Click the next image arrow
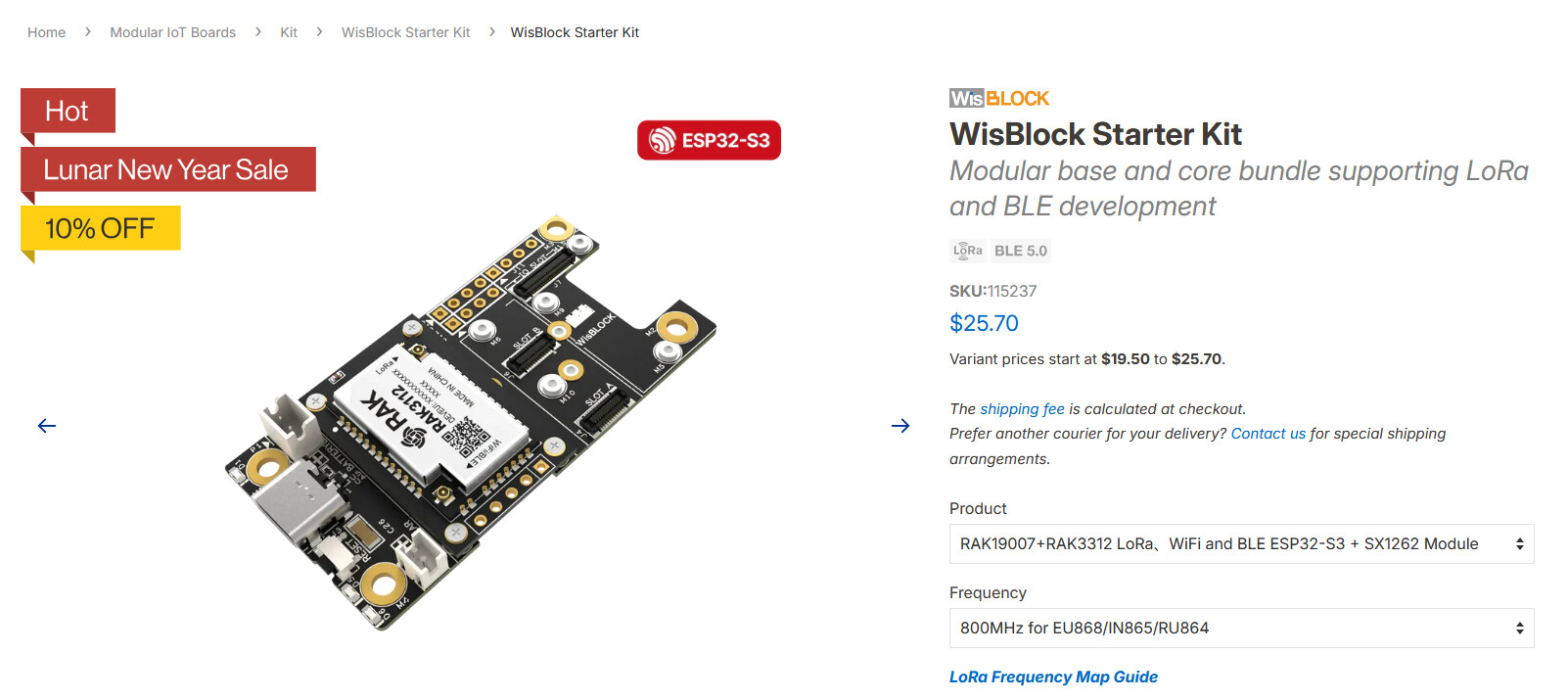 (x=900, y=426)
